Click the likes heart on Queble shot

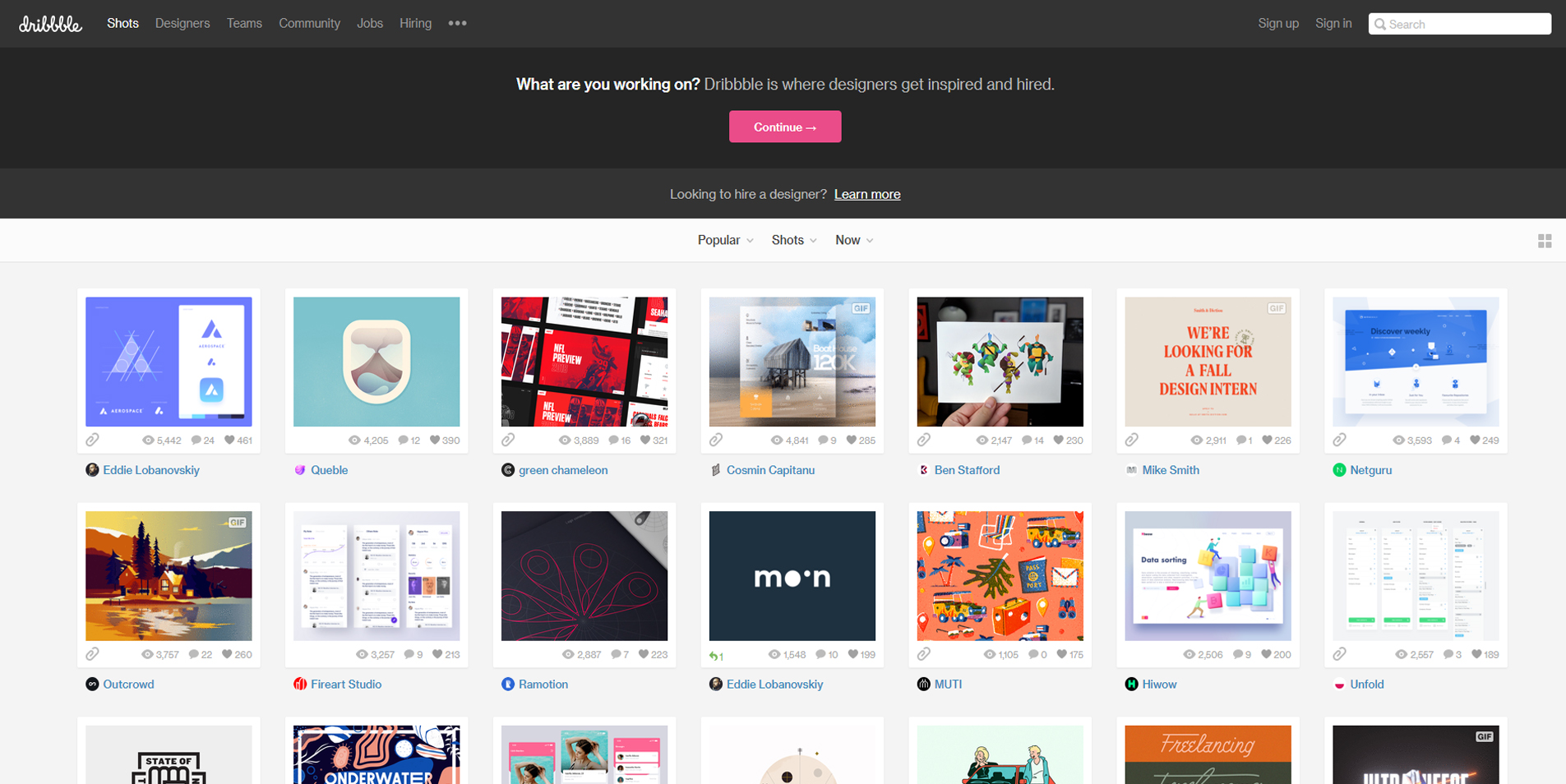(435, 440)
